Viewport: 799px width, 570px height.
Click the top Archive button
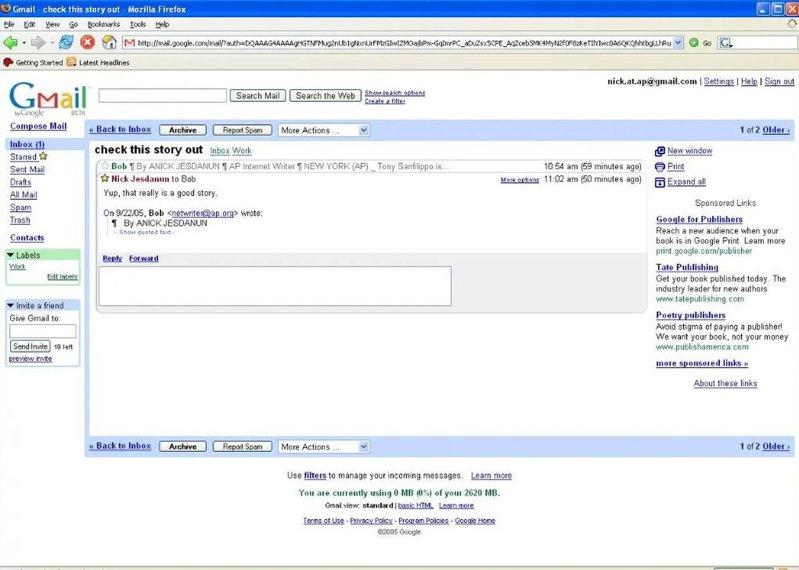(x=183, y=130)
